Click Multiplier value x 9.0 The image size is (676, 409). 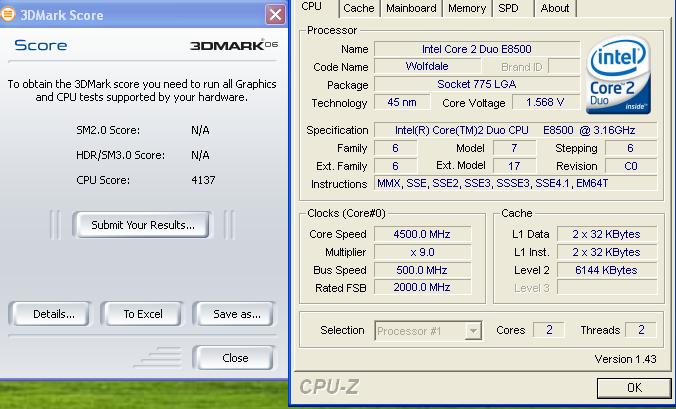click(422, 252)
